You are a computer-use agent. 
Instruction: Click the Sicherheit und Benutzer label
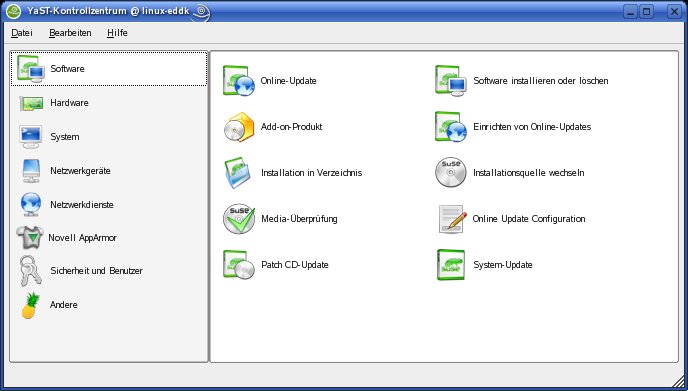coord(96,271)
